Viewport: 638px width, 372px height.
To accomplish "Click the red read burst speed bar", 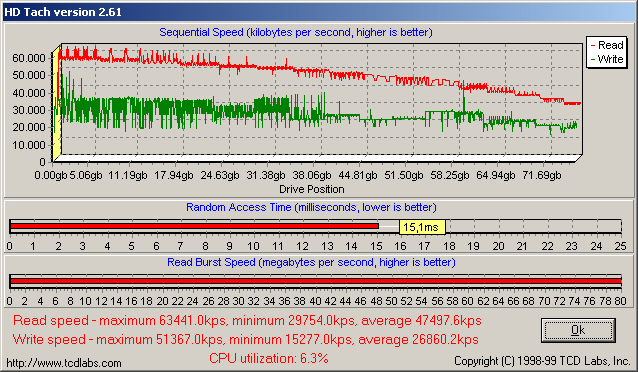I will (x=316, y=281).
